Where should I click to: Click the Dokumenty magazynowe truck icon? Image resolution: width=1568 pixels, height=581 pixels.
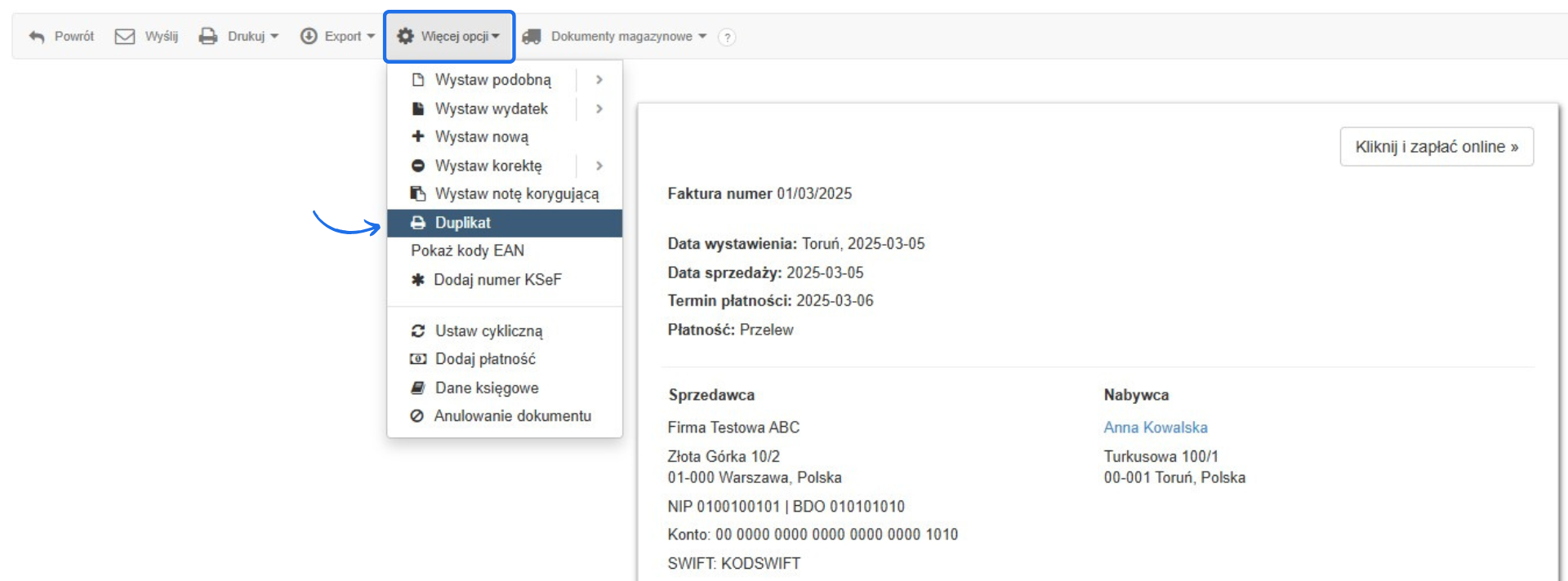pos(532,36)
